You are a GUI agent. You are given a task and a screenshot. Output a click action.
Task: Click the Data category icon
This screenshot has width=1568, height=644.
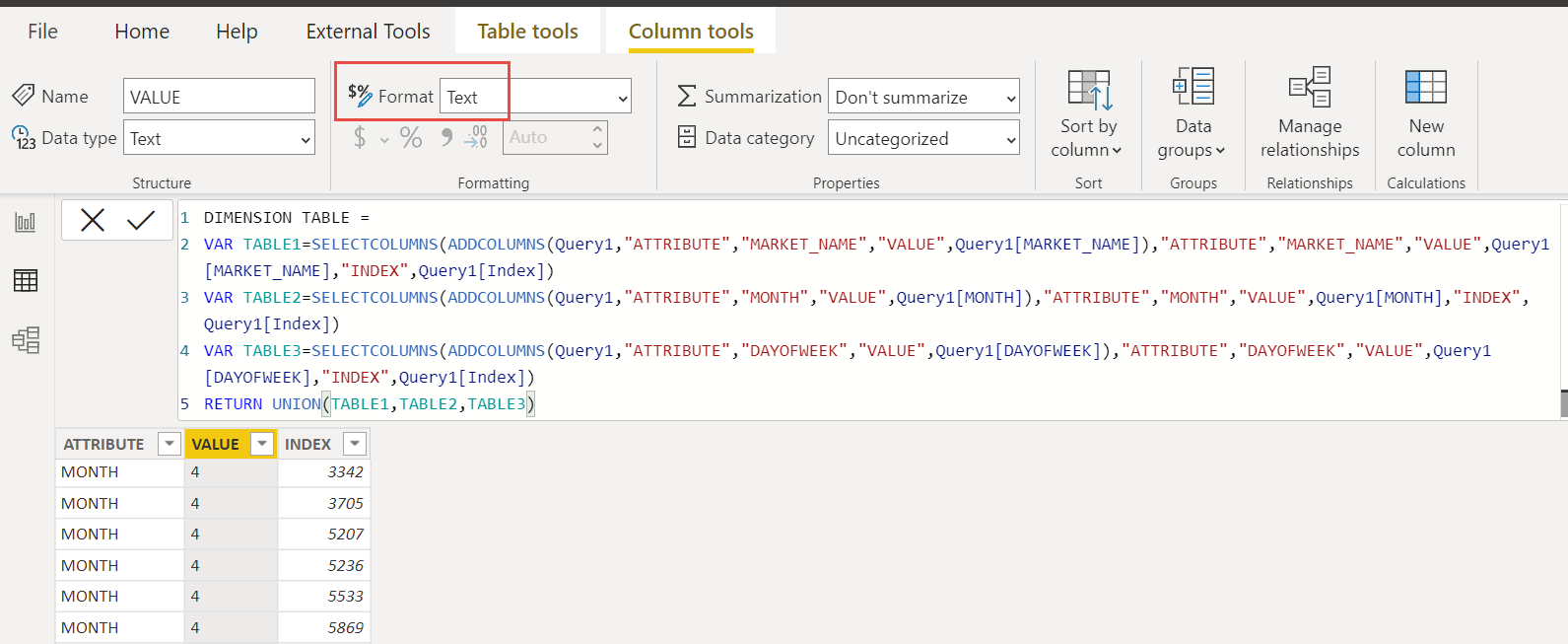687,137
